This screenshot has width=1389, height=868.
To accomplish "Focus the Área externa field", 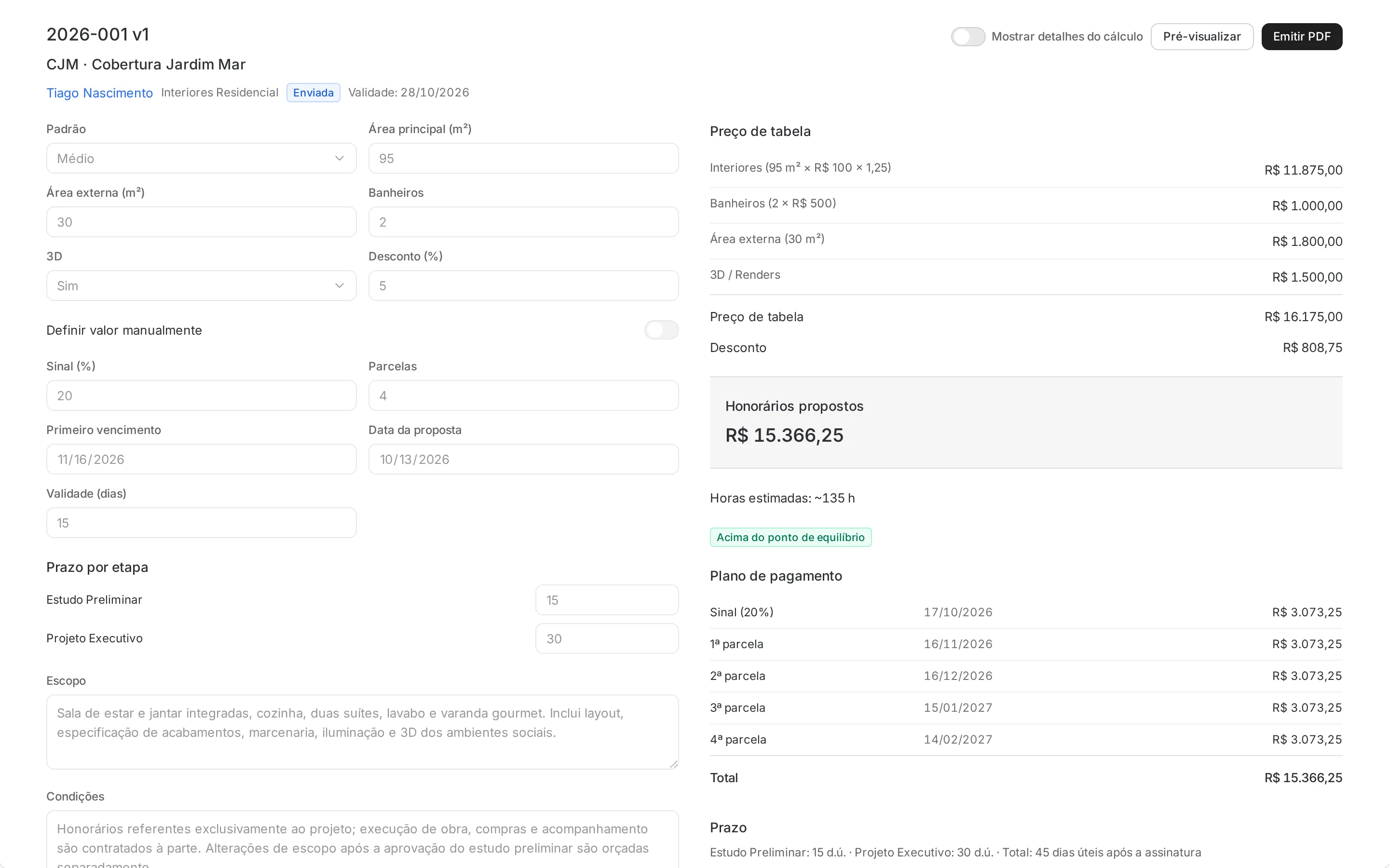I will [x=202, y=222].
